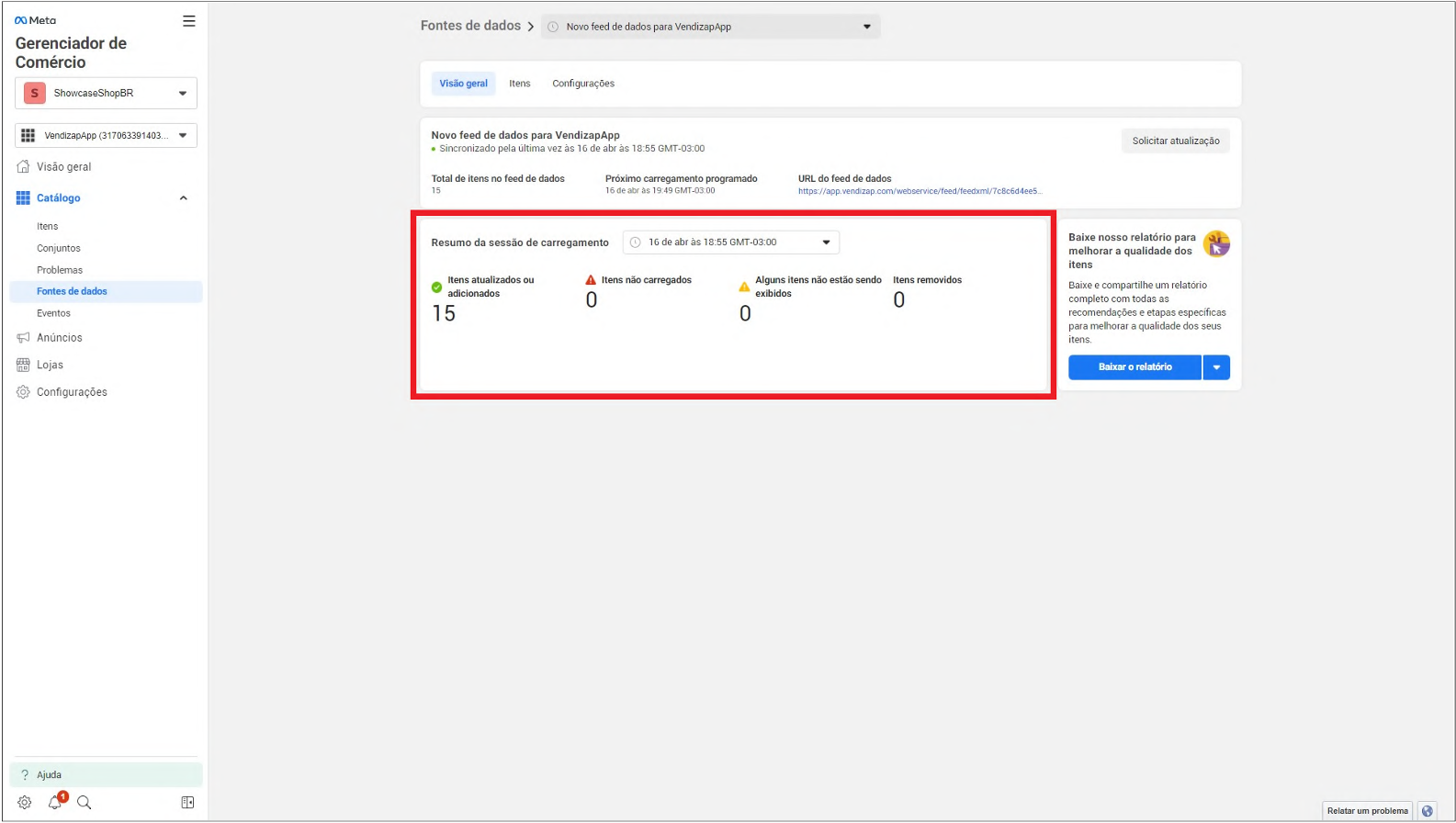Click Baixar o relatório button
This screenshot has height=823, width=1456.
click(x=1134, y=367)
